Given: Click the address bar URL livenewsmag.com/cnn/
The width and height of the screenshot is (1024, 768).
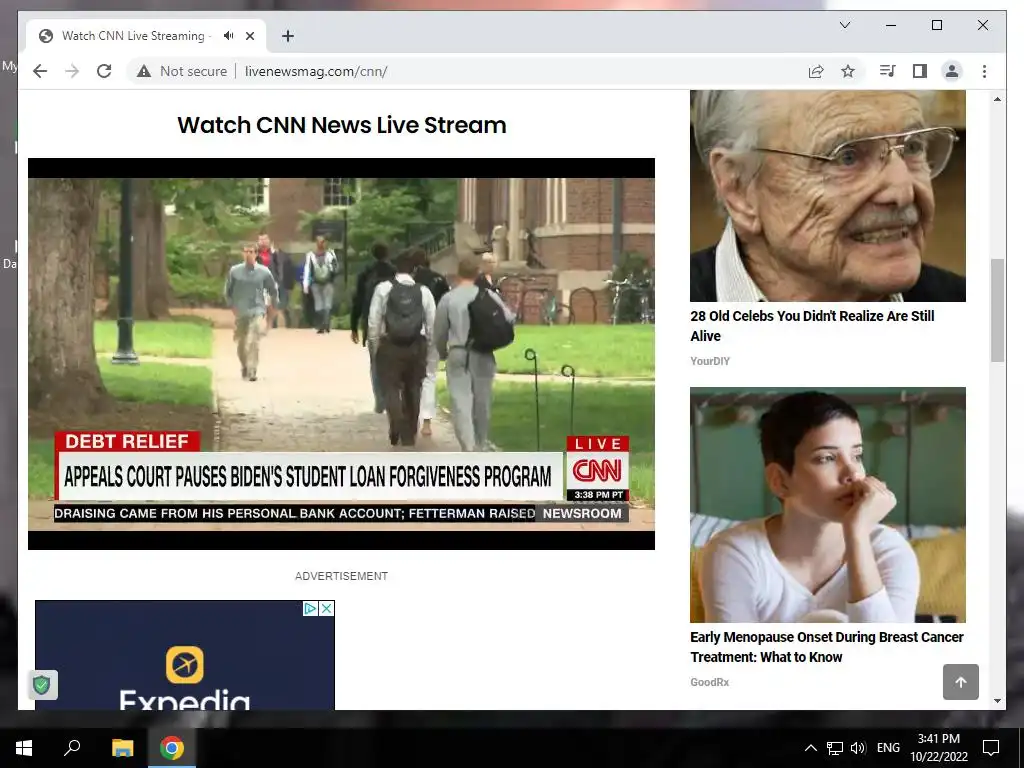Looking at the screenshot, I should (x=316, y=71).
